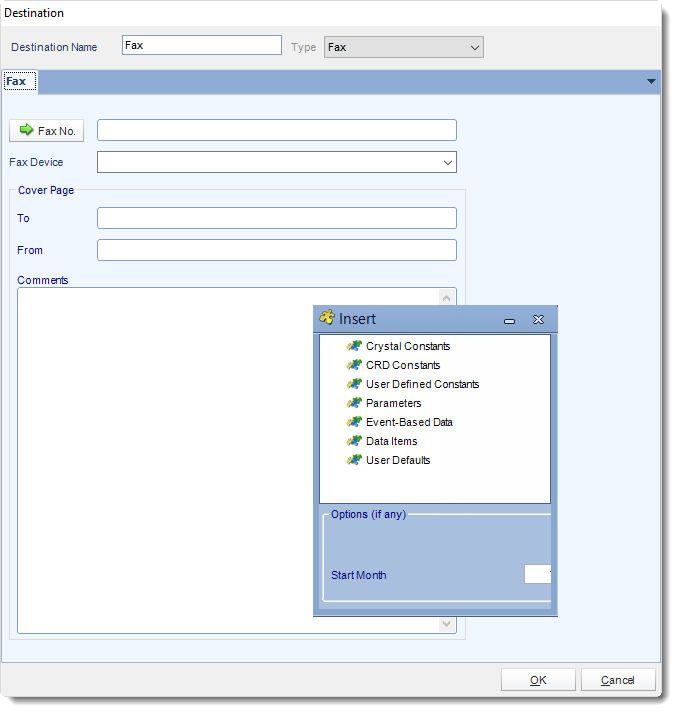
Task: Click the Comments label
Action: point(43,280)
